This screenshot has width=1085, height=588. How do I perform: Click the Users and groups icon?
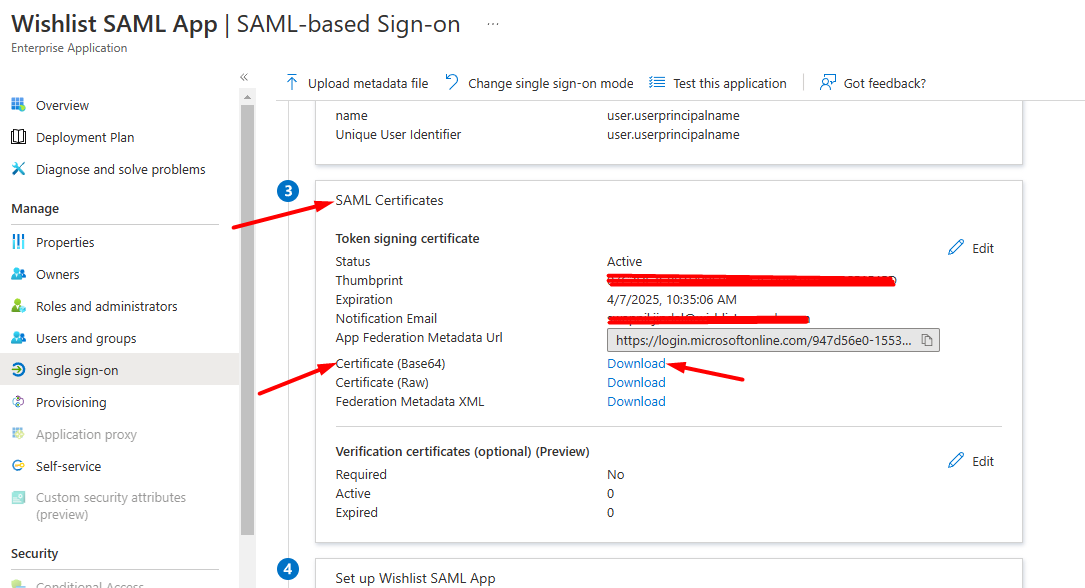coord(19,338)
